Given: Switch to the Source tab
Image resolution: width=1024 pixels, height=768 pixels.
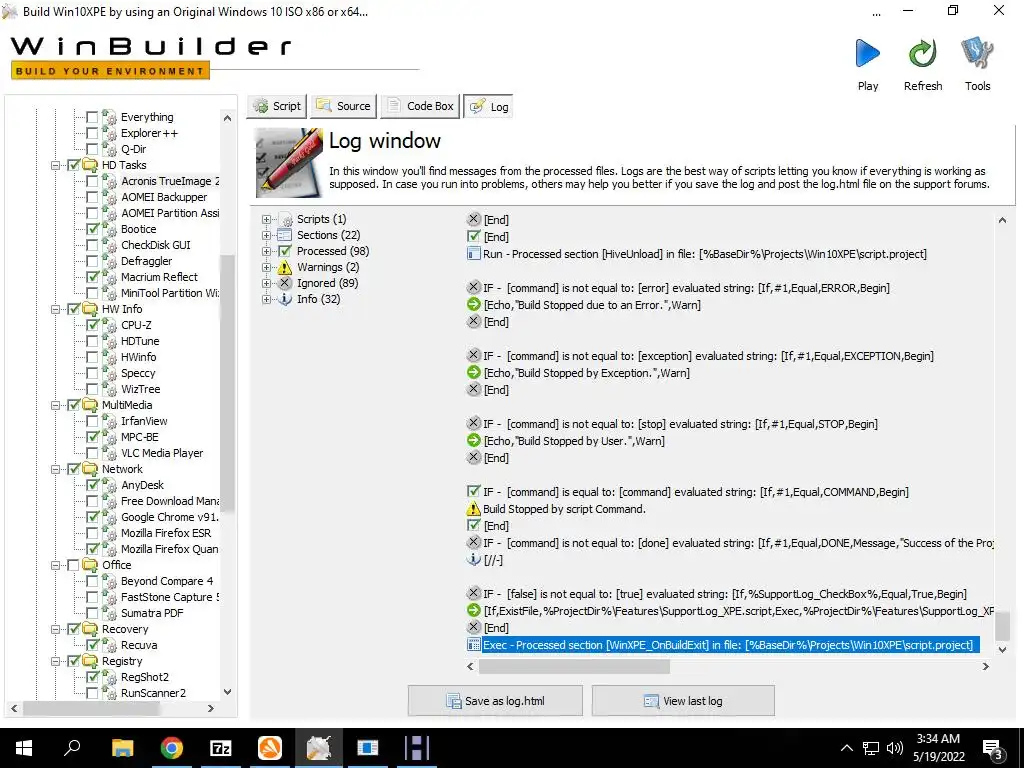Looking at the screenshot, I should [344, 106].
